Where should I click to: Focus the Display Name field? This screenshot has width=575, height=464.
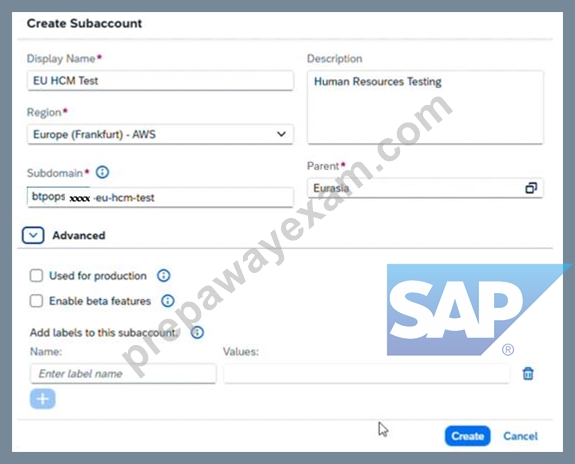160,81
